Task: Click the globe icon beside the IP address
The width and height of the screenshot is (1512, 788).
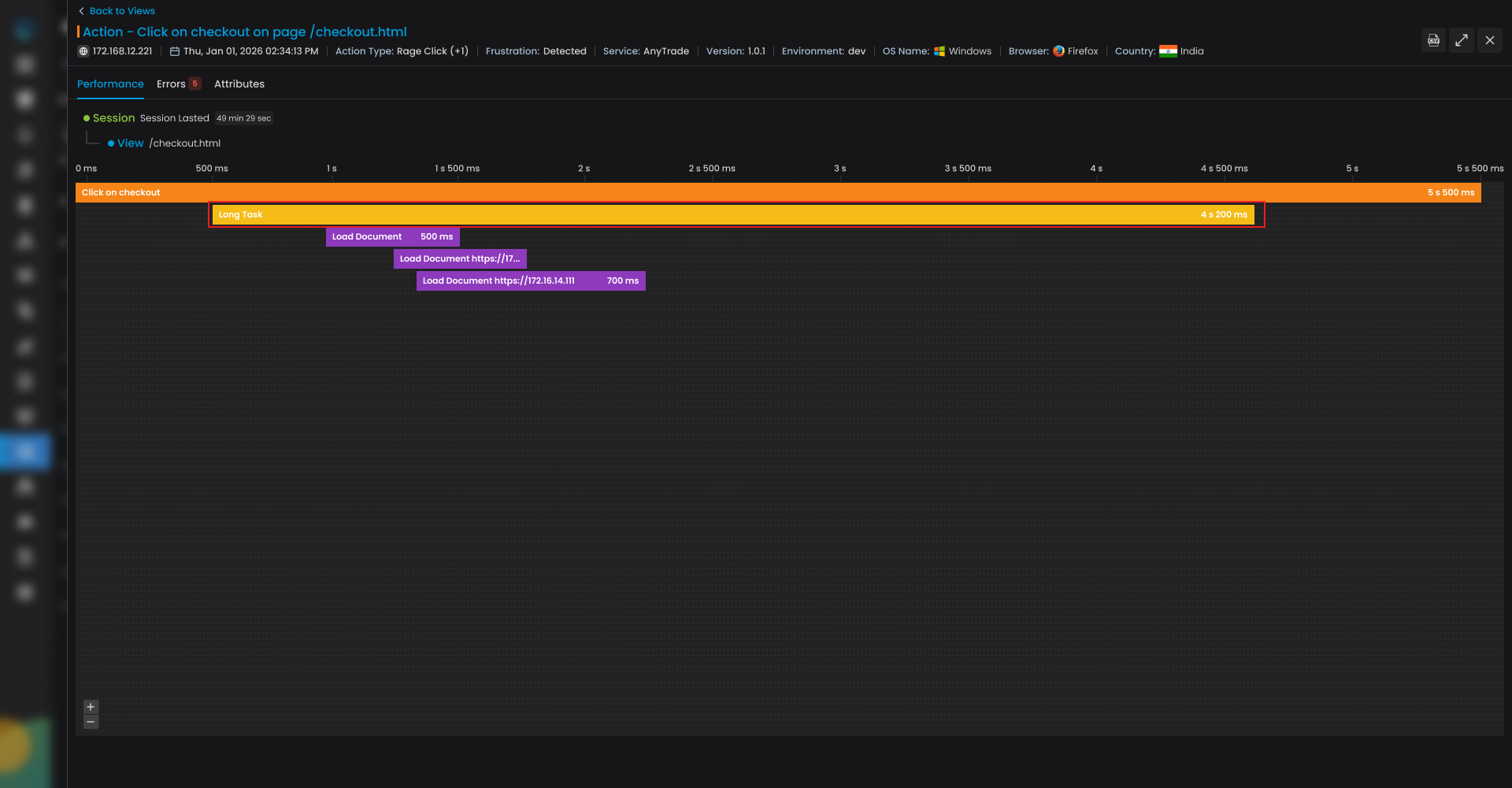Action: click(x=83, y=51)
